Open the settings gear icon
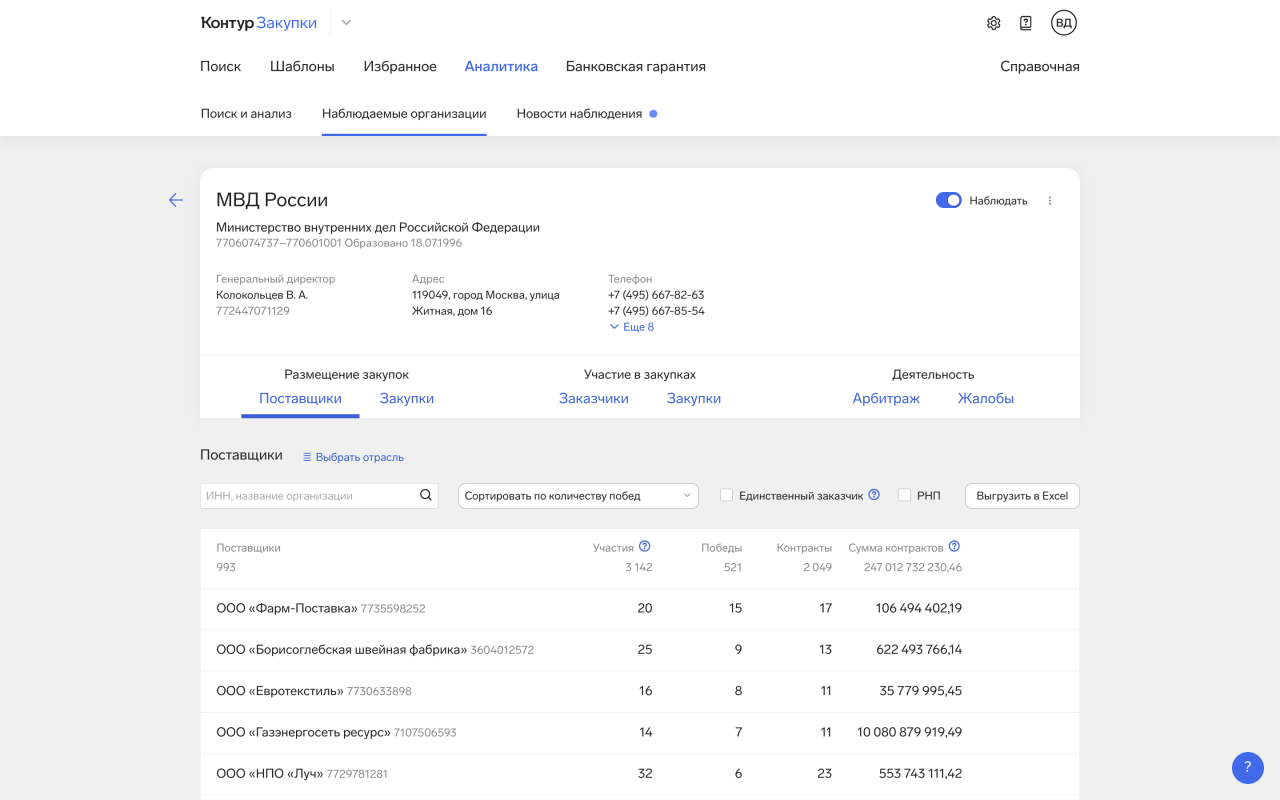This screenshot has width=1280, height=800. click(993, 23)
